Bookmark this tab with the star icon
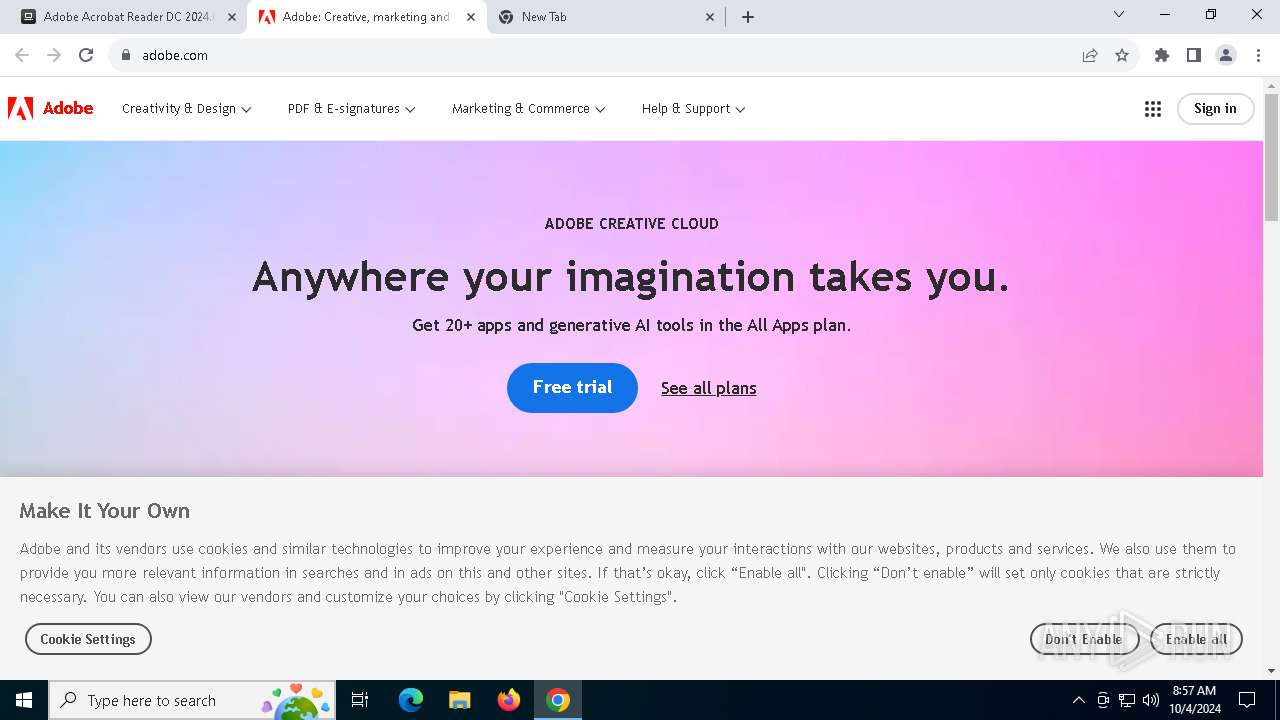 tap(1122, 55)
